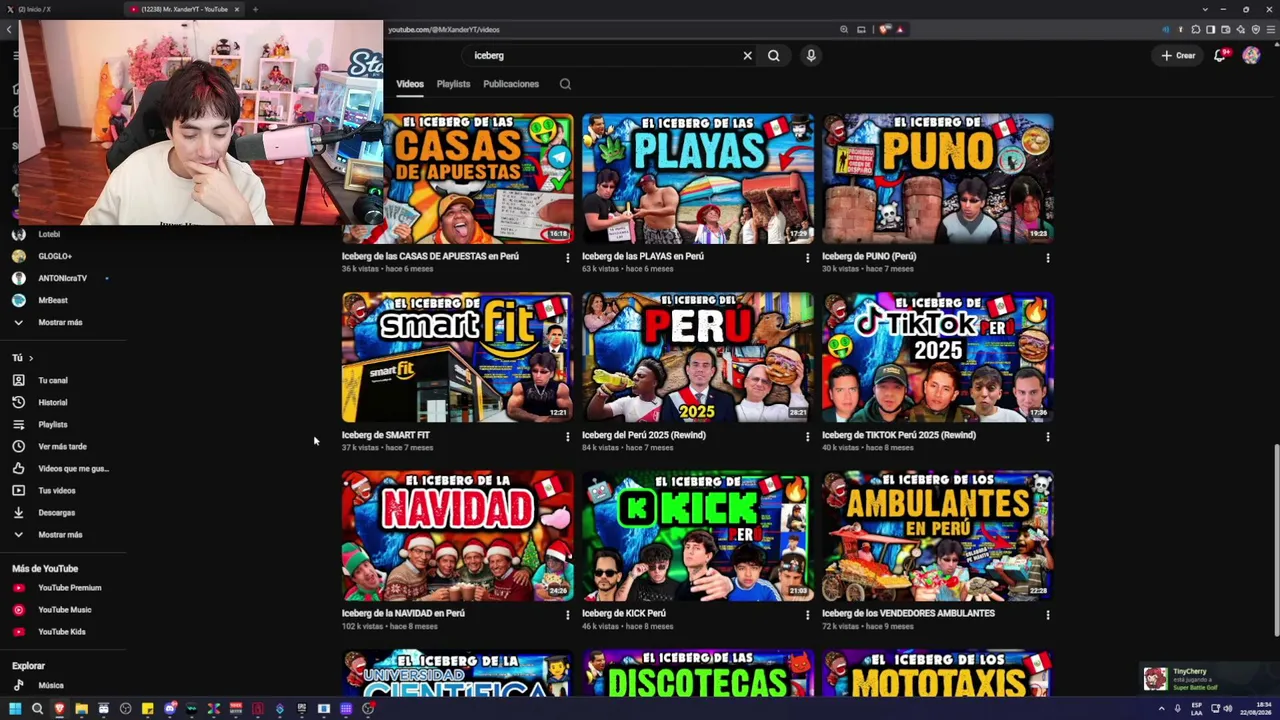Open the Perú 2025 iceberg thumbnail
The height and width of the screenshot is (720, 1280).
tap(698, 357)
